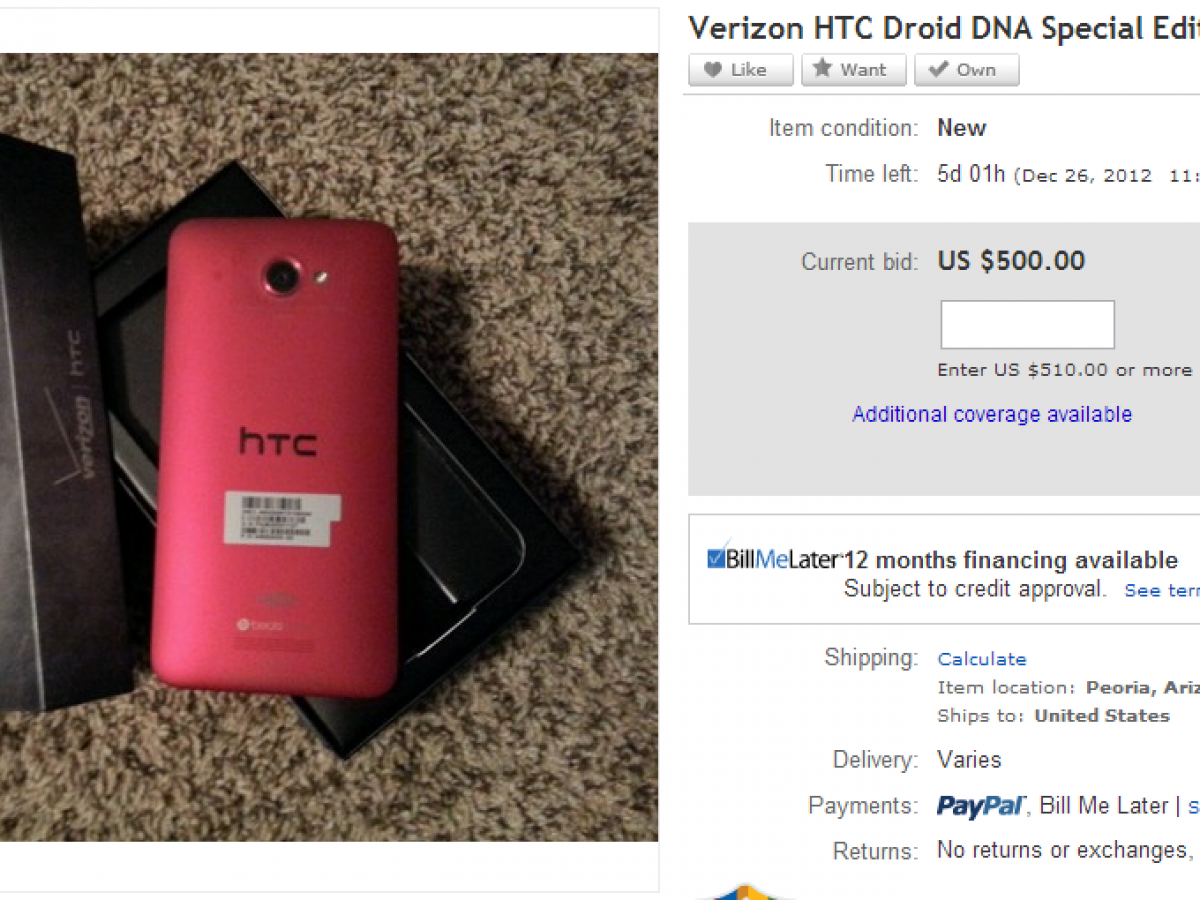The width and height of the screenshot is (1200, 900).
Task: Click the Calculate shipping link
Action: 982,659
